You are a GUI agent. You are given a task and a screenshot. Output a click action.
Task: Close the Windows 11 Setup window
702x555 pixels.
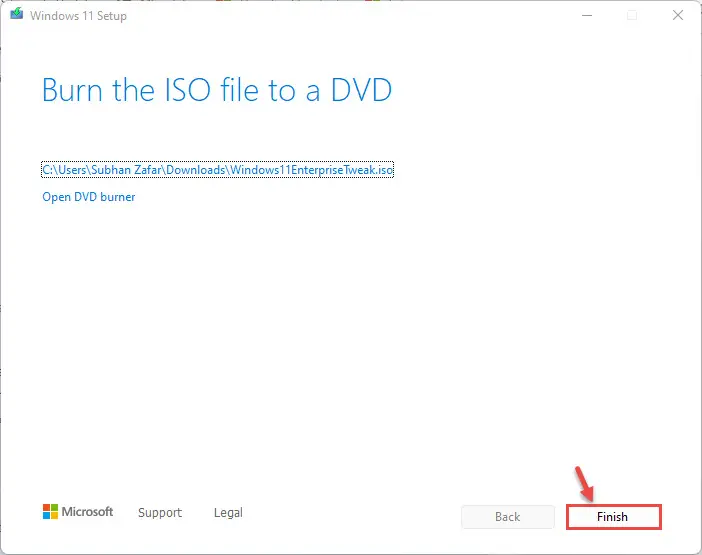(678, 15)
